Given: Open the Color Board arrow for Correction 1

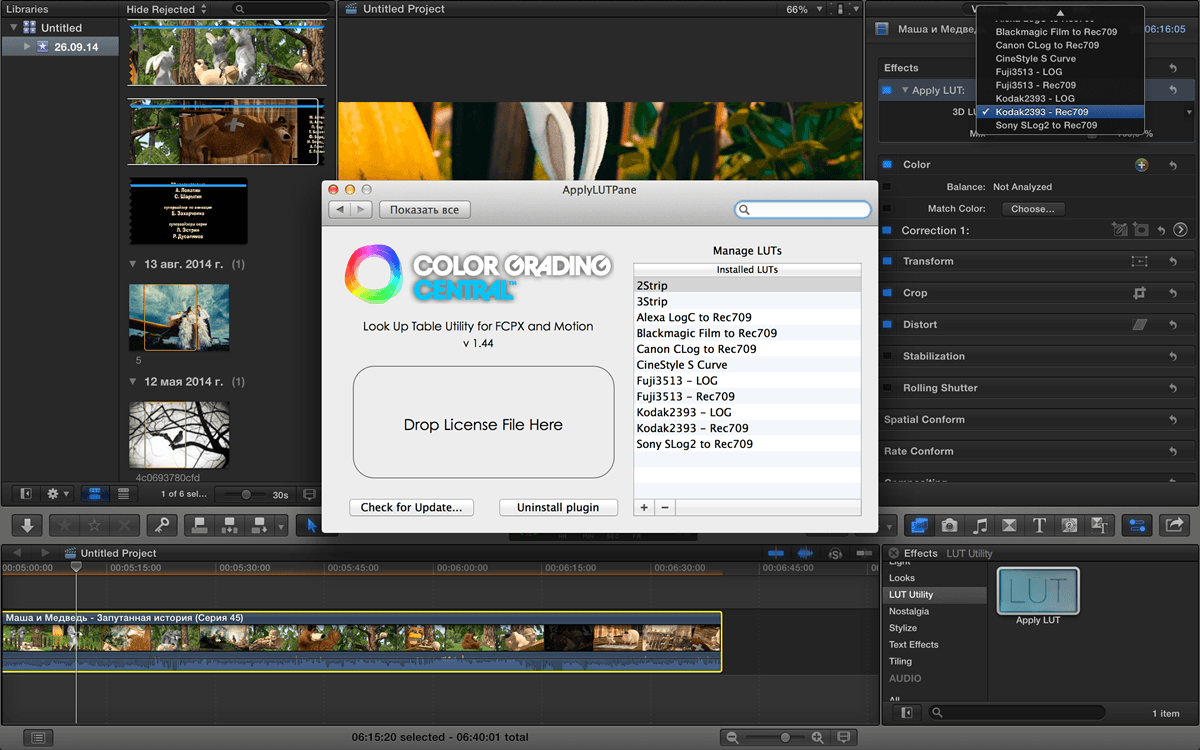Looking at the screenshot, I should [x=1180, y=230].
